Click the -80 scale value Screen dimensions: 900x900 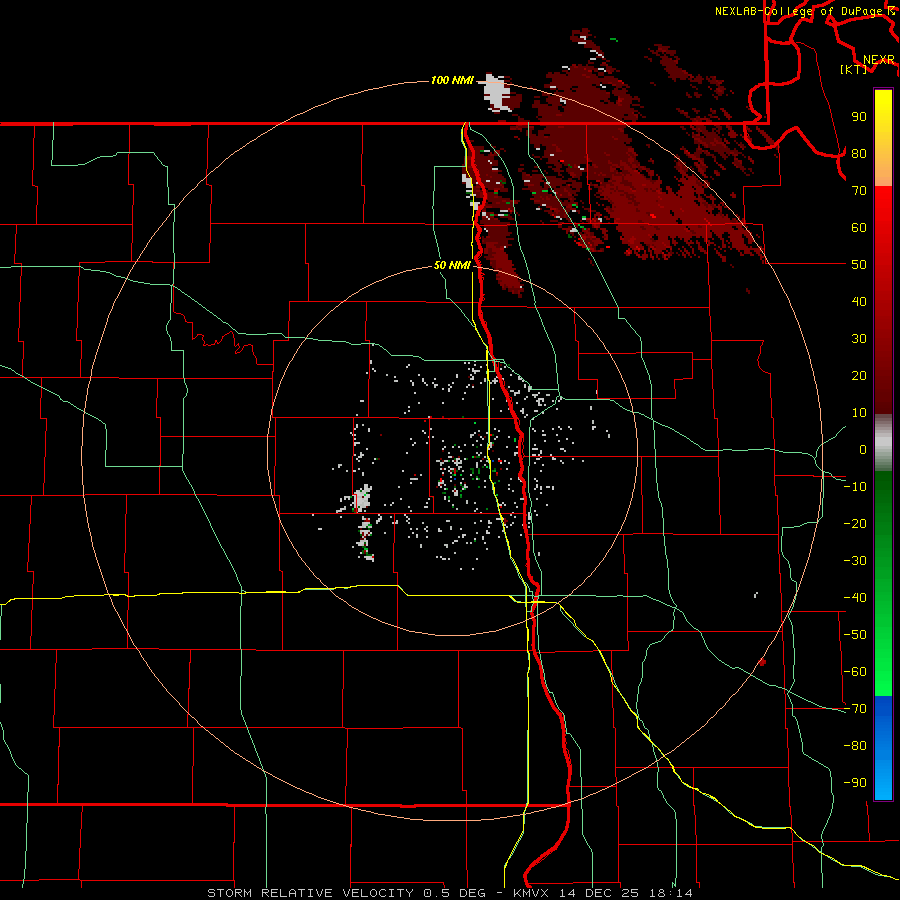tap(855, 746)
